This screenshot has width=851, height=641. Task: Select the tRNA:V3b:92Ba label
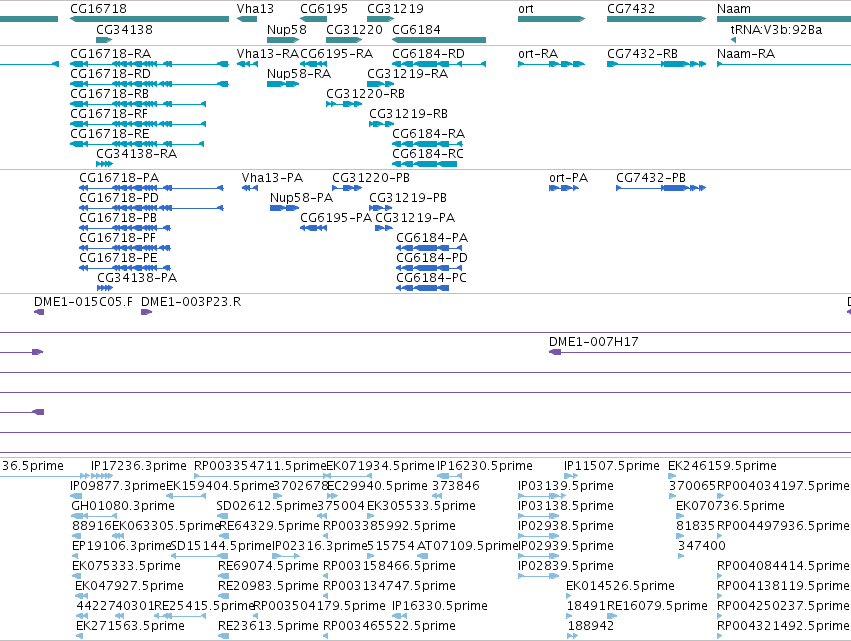tap(776, 29)
